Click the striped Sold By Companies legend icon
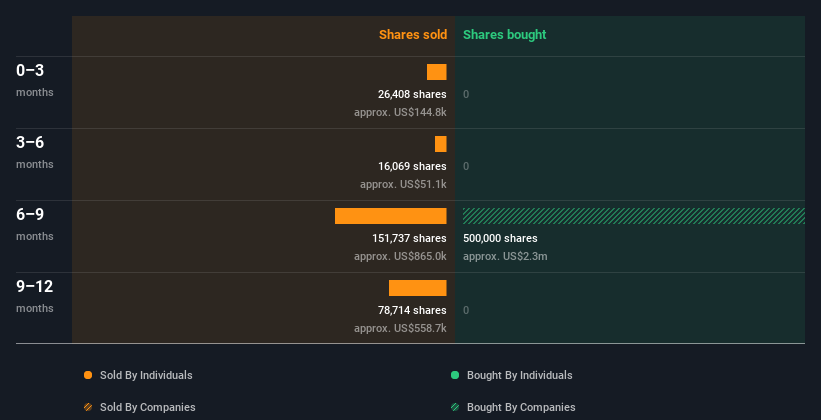Image resolution: width=821 pixels, height=420 pixels. [88, 407]
